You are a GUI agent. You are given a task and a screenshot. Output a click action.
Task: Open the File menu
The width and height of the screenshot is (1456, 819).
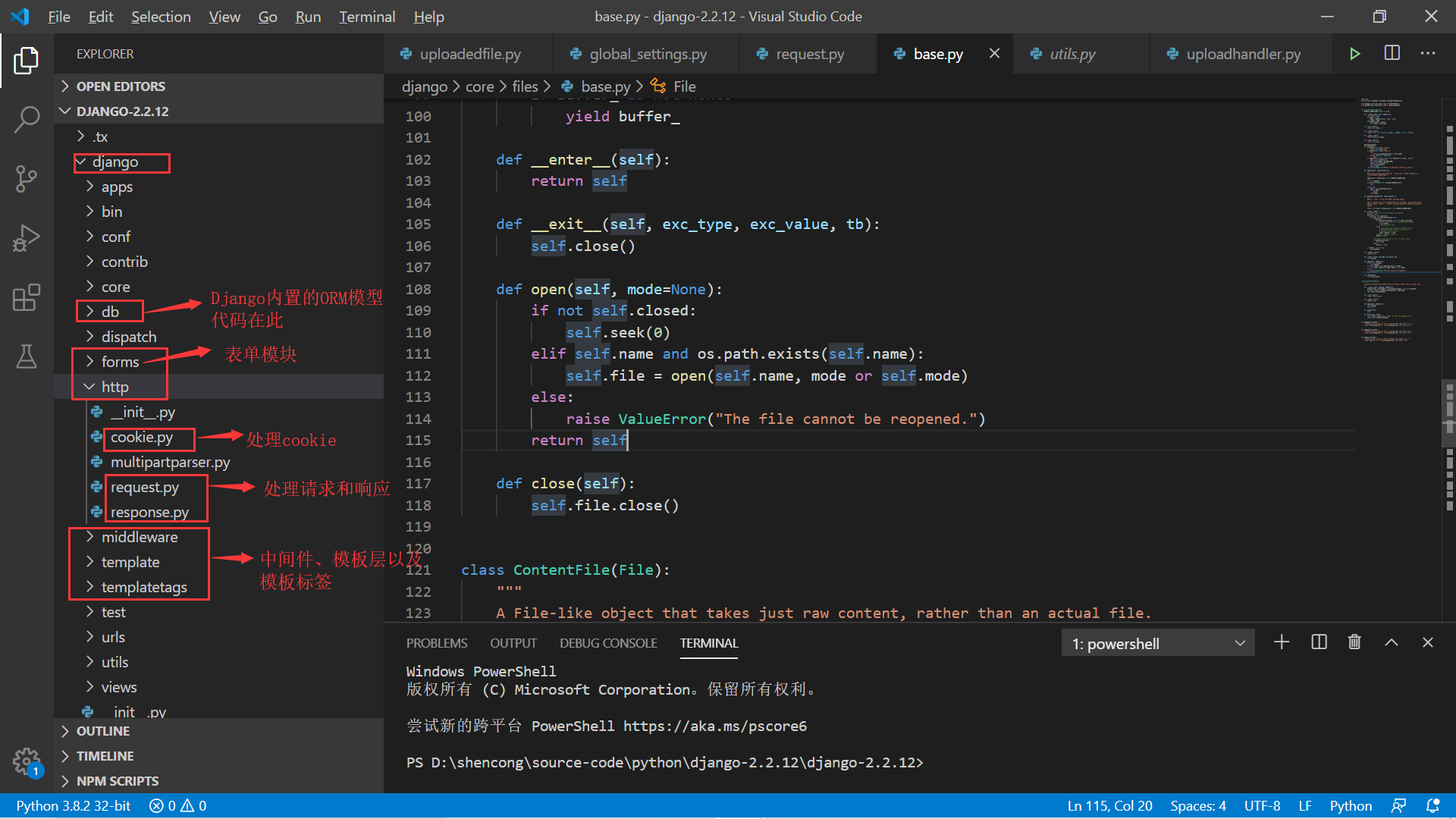(58, 17)
